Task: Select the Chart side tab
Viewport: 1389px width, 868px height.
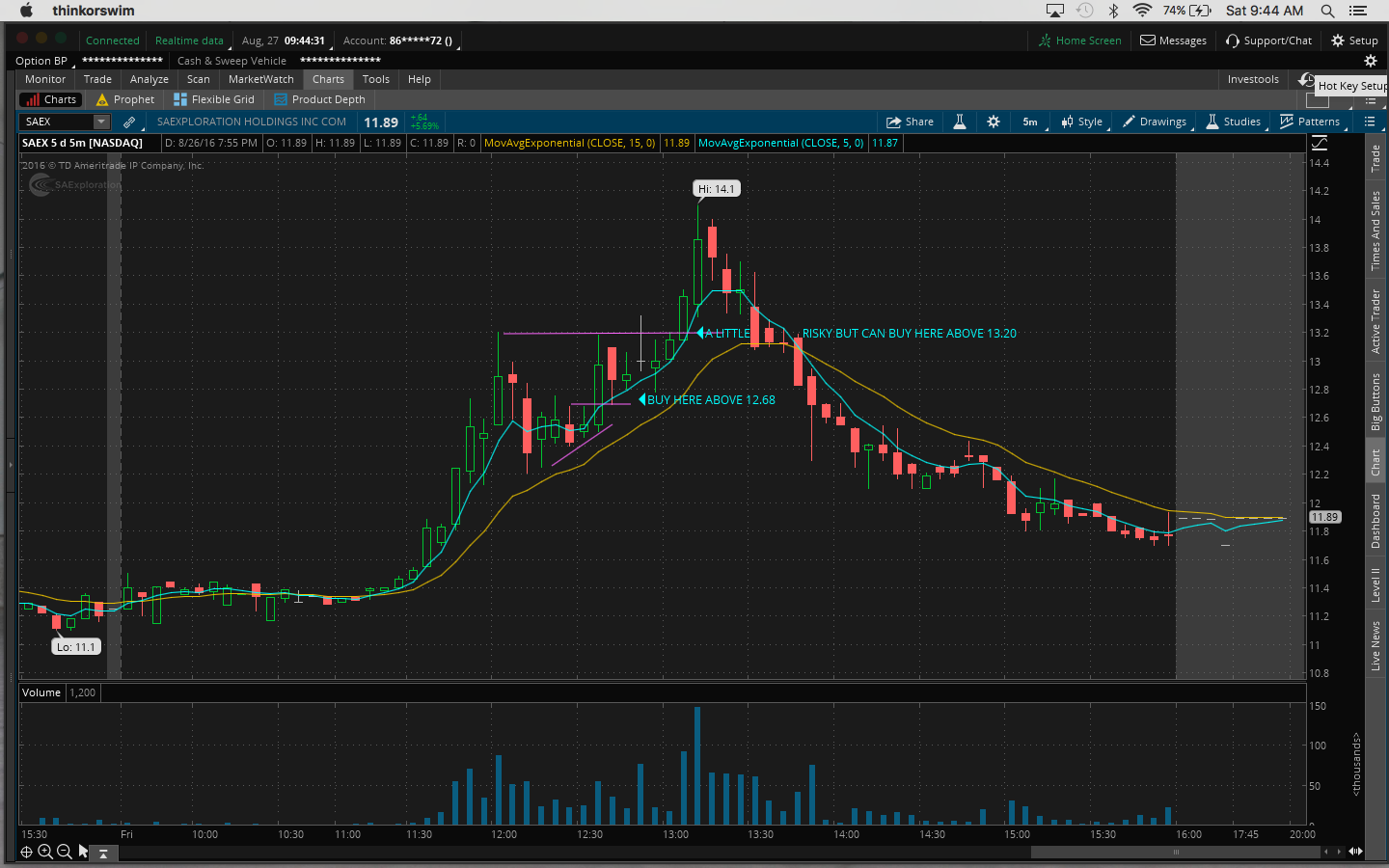Action: 1376,463
